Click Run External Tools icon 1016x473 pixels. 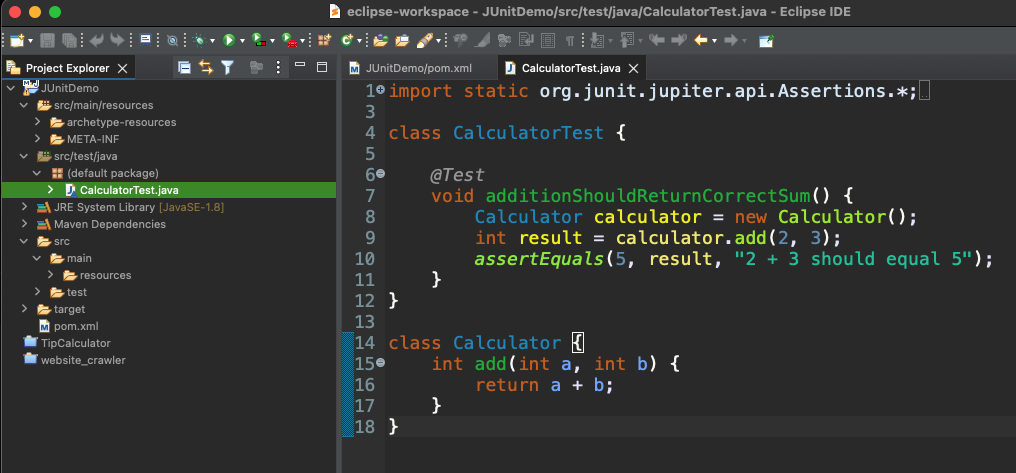point(289,41)
